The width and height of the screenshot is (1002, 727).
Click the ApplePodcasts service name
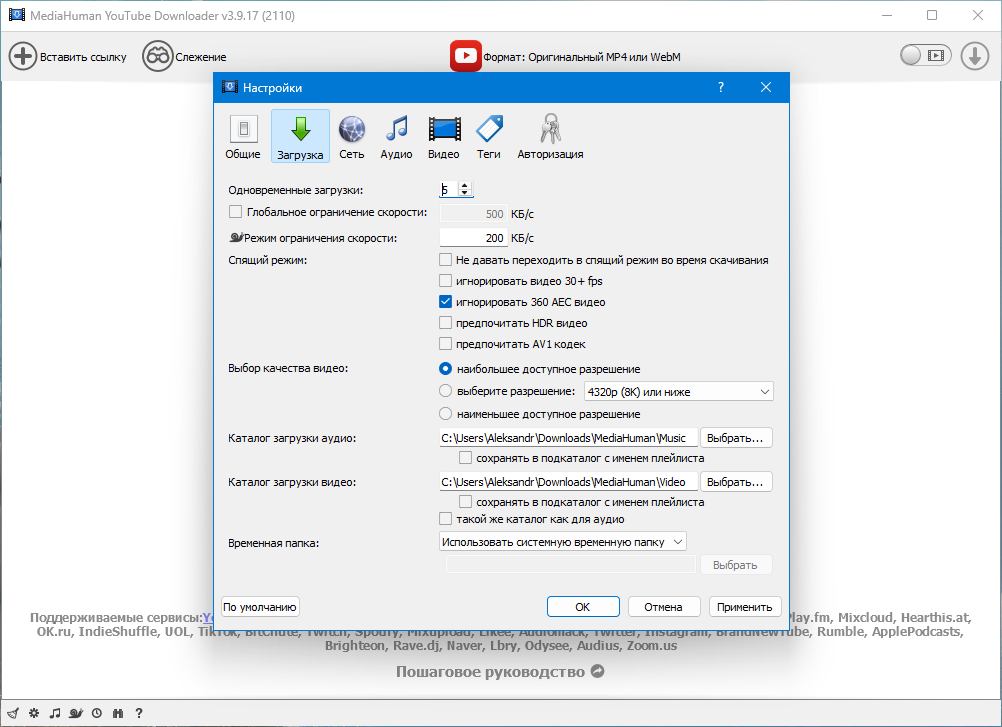point(918,632)
